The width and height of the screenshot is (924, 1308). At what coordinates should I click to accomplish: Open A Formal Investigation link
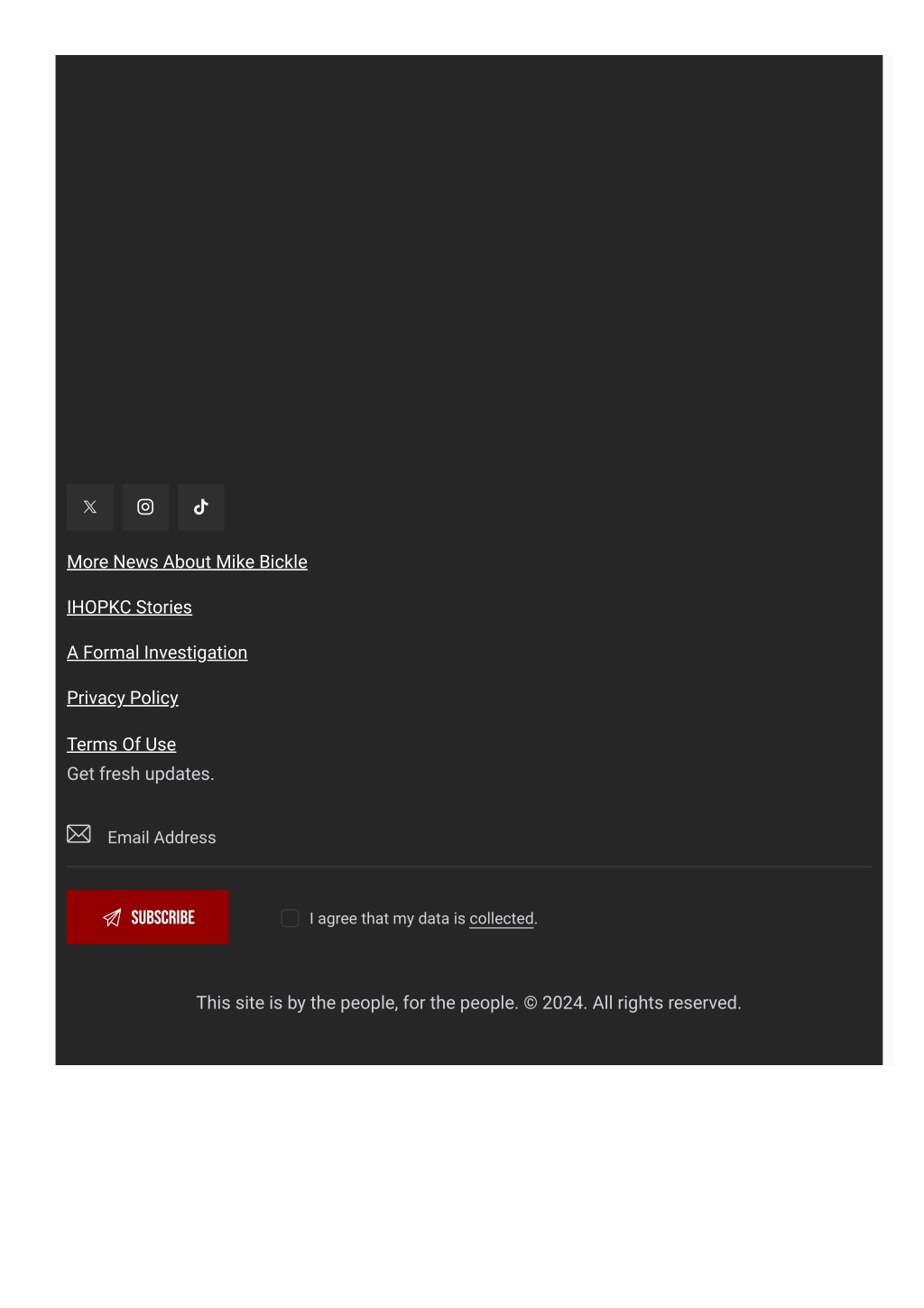(157, 653)
